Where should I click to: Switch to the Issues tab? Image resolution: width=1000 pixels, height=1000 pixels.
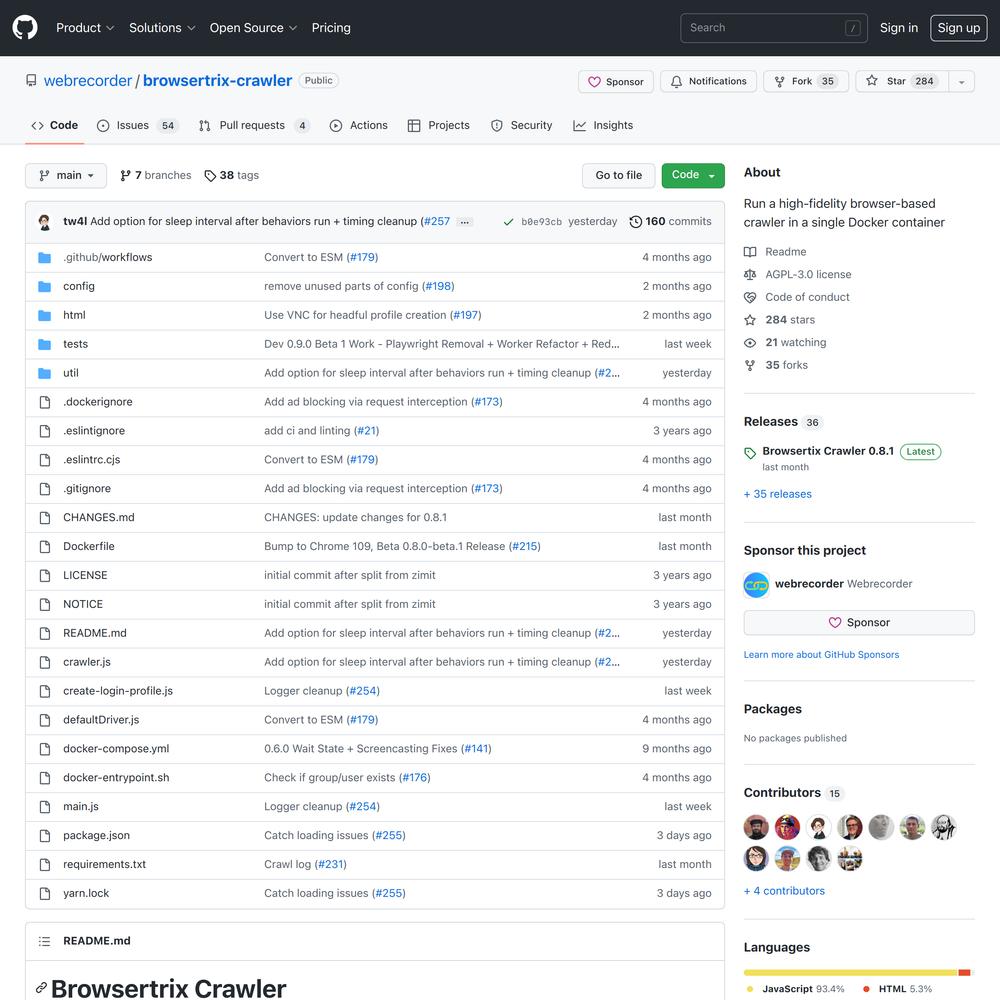138,126
